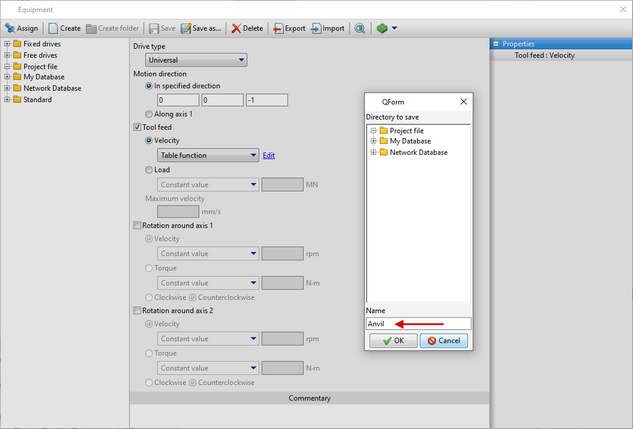This screenshot has width=633, height=429.
Task: Close the QForm save dialog
Action: click(x=463, y=101)
